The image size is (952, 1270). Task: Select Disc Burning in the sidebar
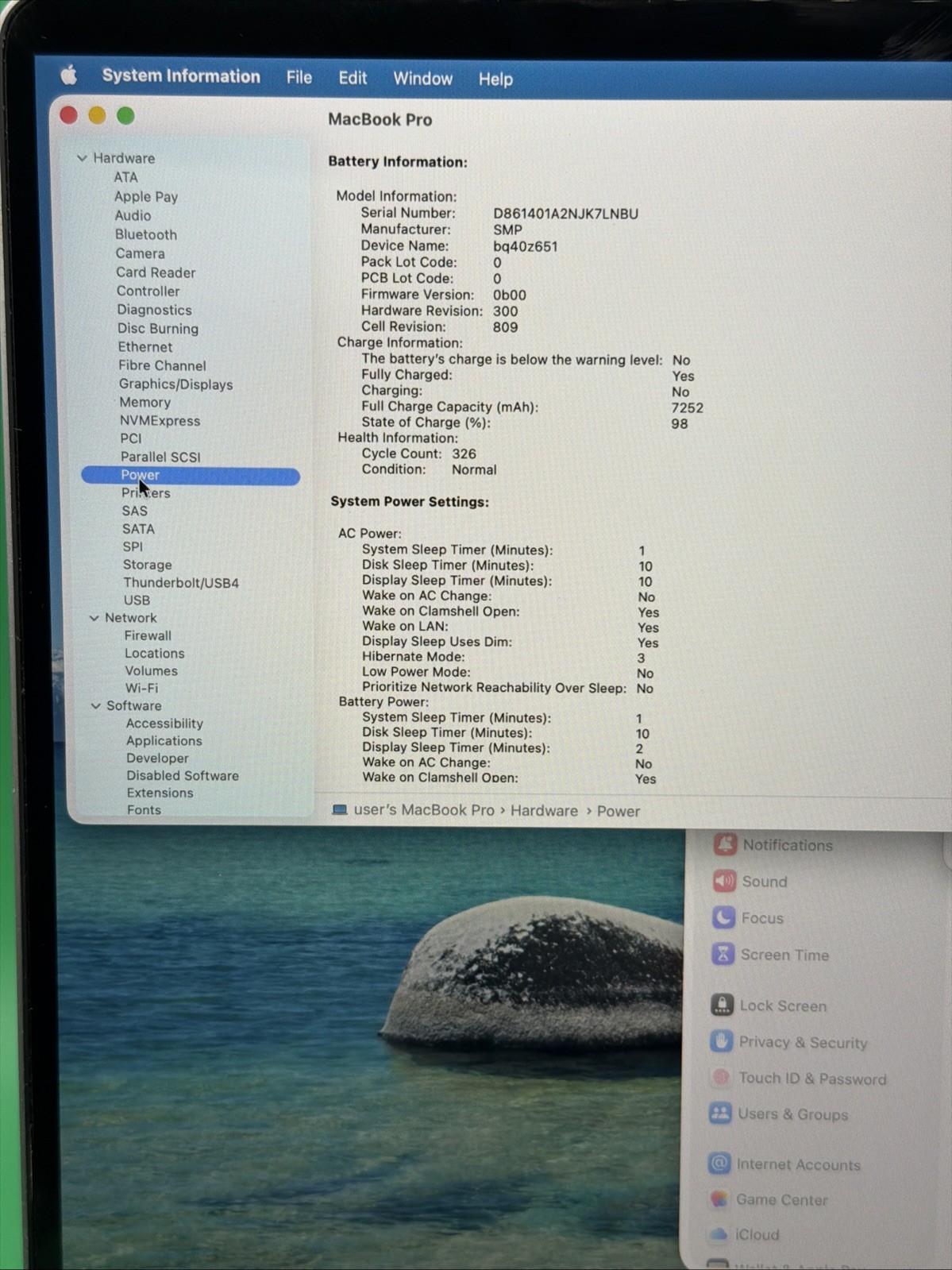coord(158,328)
